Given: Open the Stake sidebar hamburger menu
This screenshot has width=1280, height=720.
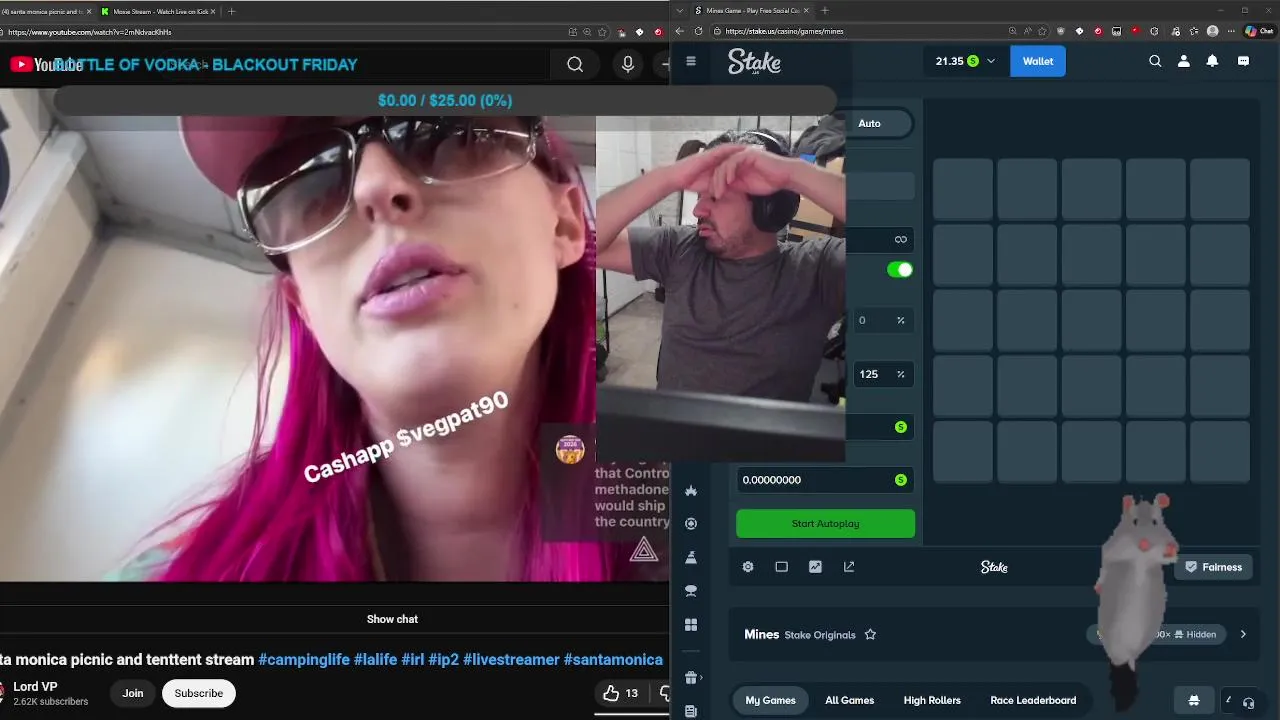Looking at the screenshot, I should coord(691,61).
